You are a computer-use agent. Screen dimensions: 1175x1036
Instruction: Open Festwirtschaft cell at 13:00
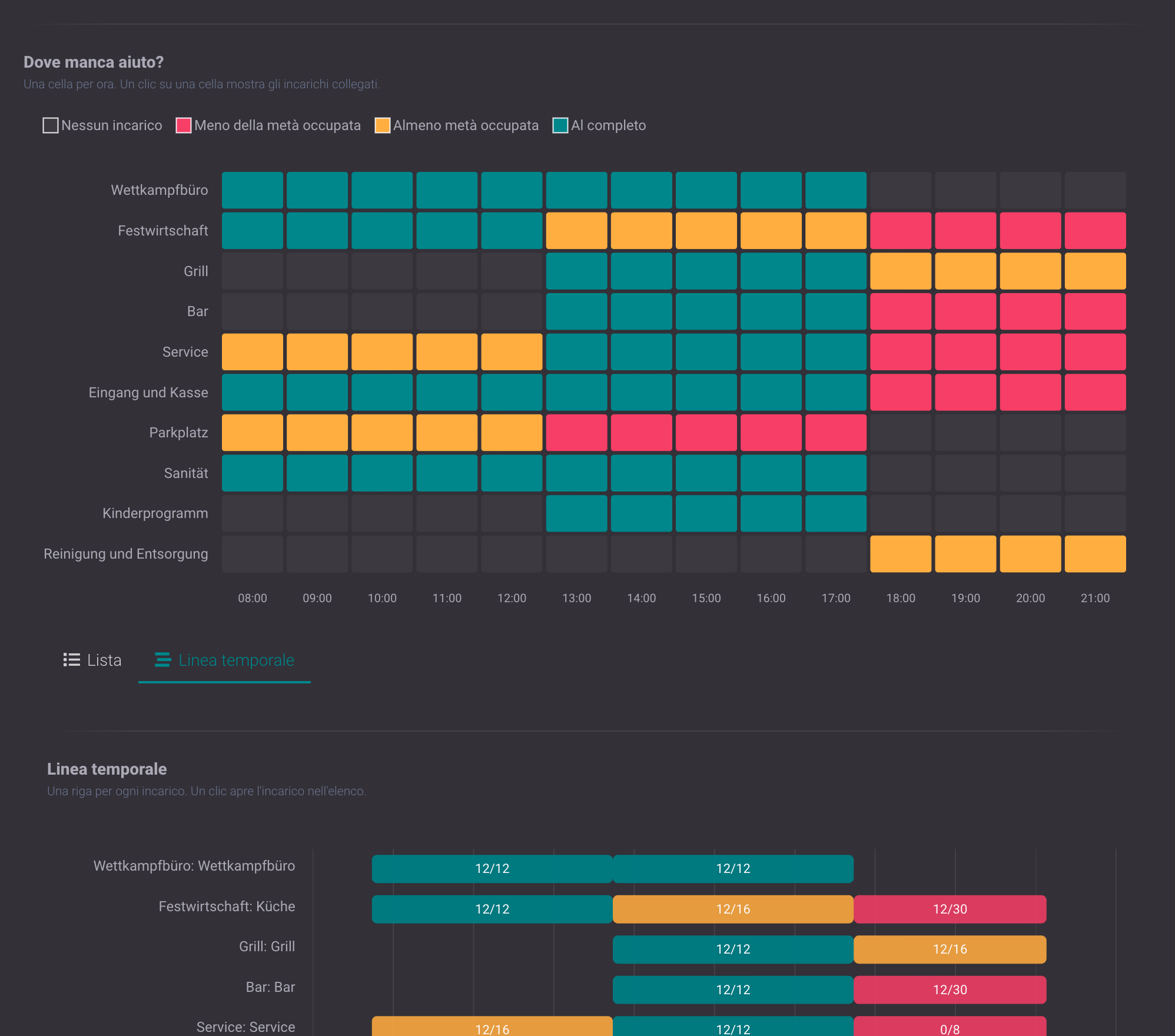[577, 231]
